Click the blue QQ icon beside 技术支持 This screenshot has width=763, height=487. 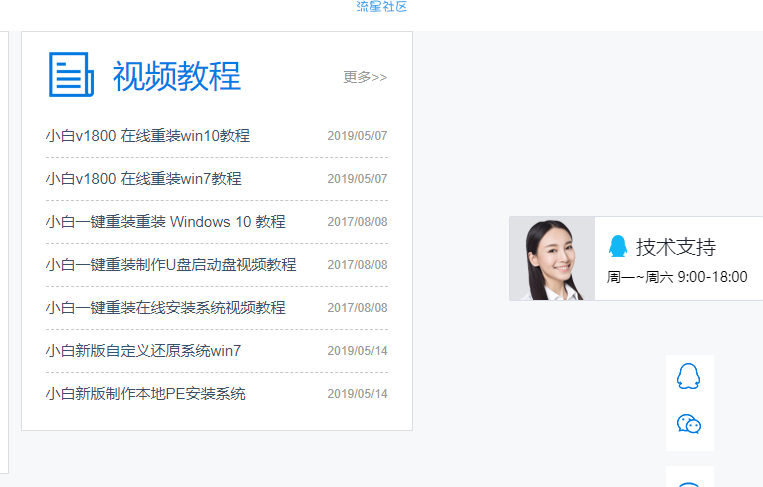618,246
